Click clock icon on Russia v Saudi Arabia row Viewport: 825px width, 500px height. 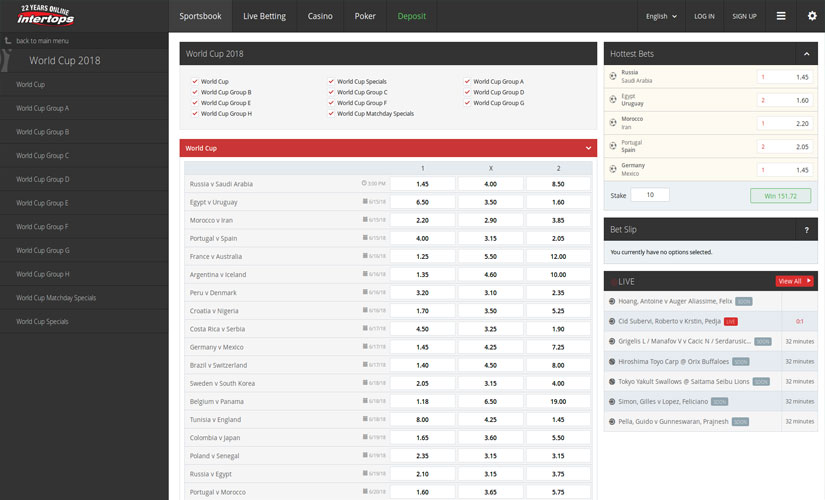pyautogui.click(x=364, y=183)
